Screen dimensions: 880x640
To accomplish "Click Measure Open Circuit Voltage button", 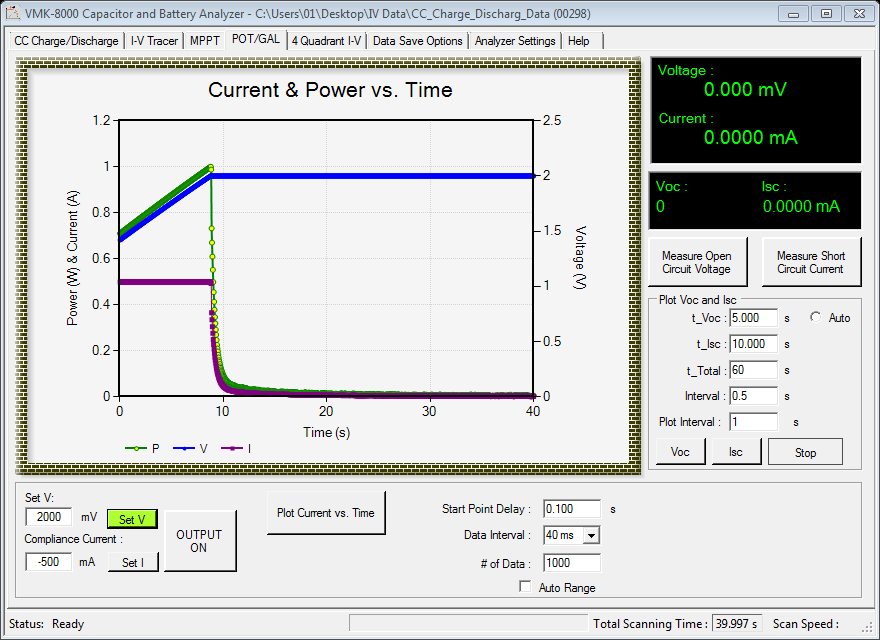I will 698,262.
